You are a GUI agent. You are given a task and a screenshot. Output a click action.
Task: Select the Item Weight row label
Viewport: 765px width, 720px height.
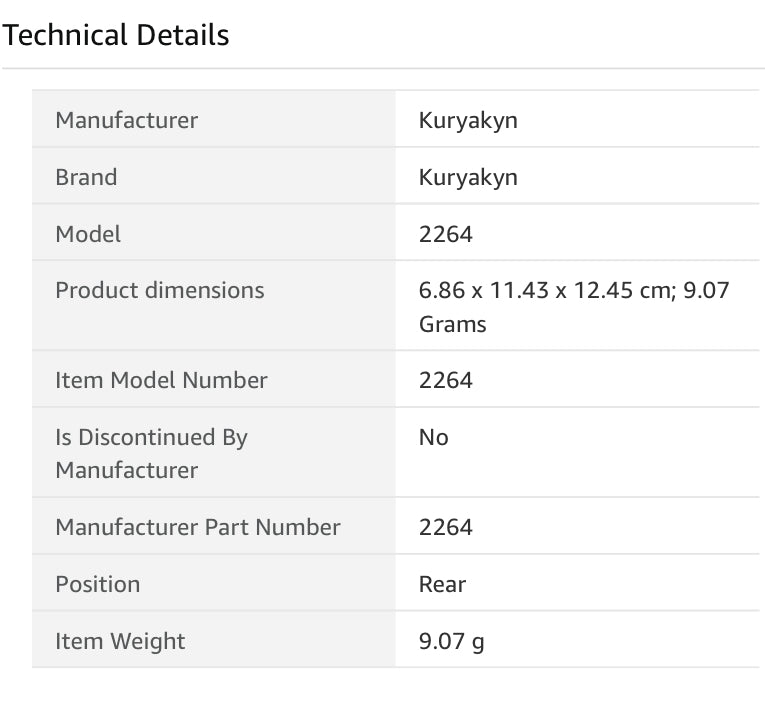[120, 641]
